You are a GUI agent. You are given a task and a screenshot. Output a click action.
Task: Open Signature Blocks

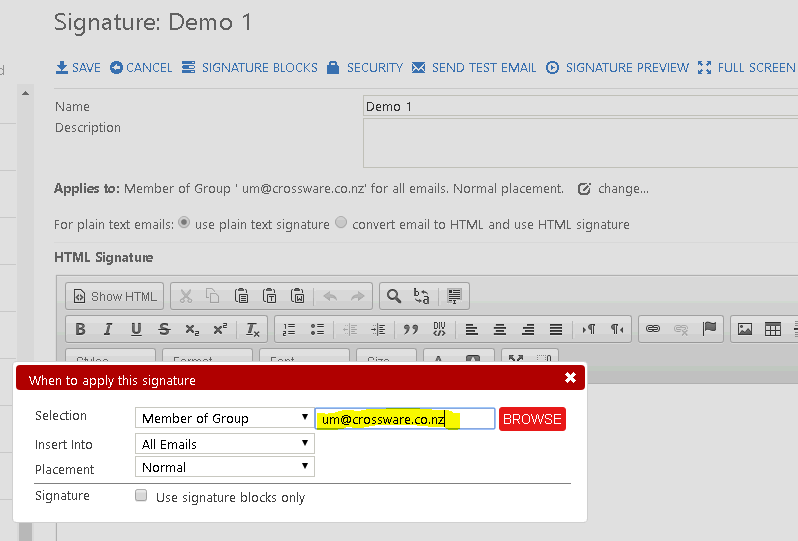pos(250,68)
